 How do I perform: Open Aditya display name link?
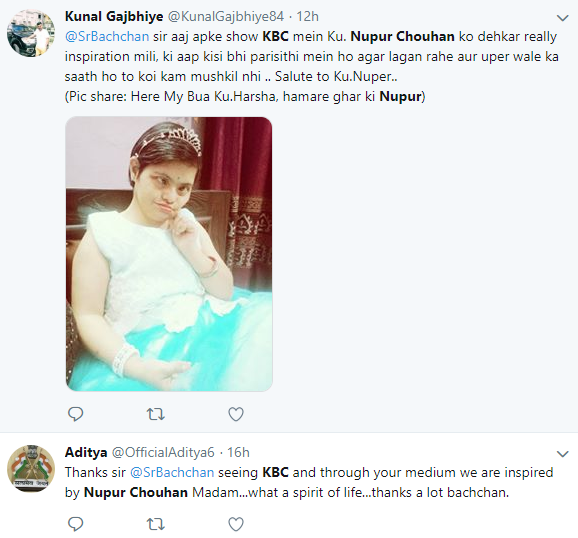[x=86, y=452]
